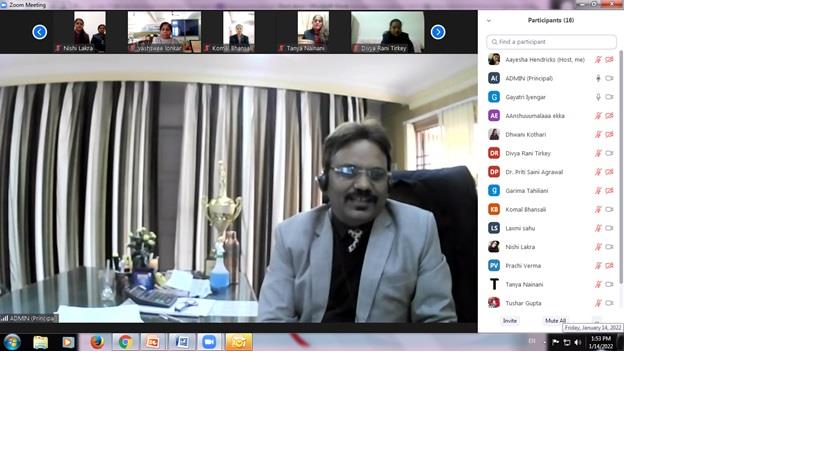
Task: Select Prachi Verma participant name
Action: pyautogui.click(x=523, y=266)
